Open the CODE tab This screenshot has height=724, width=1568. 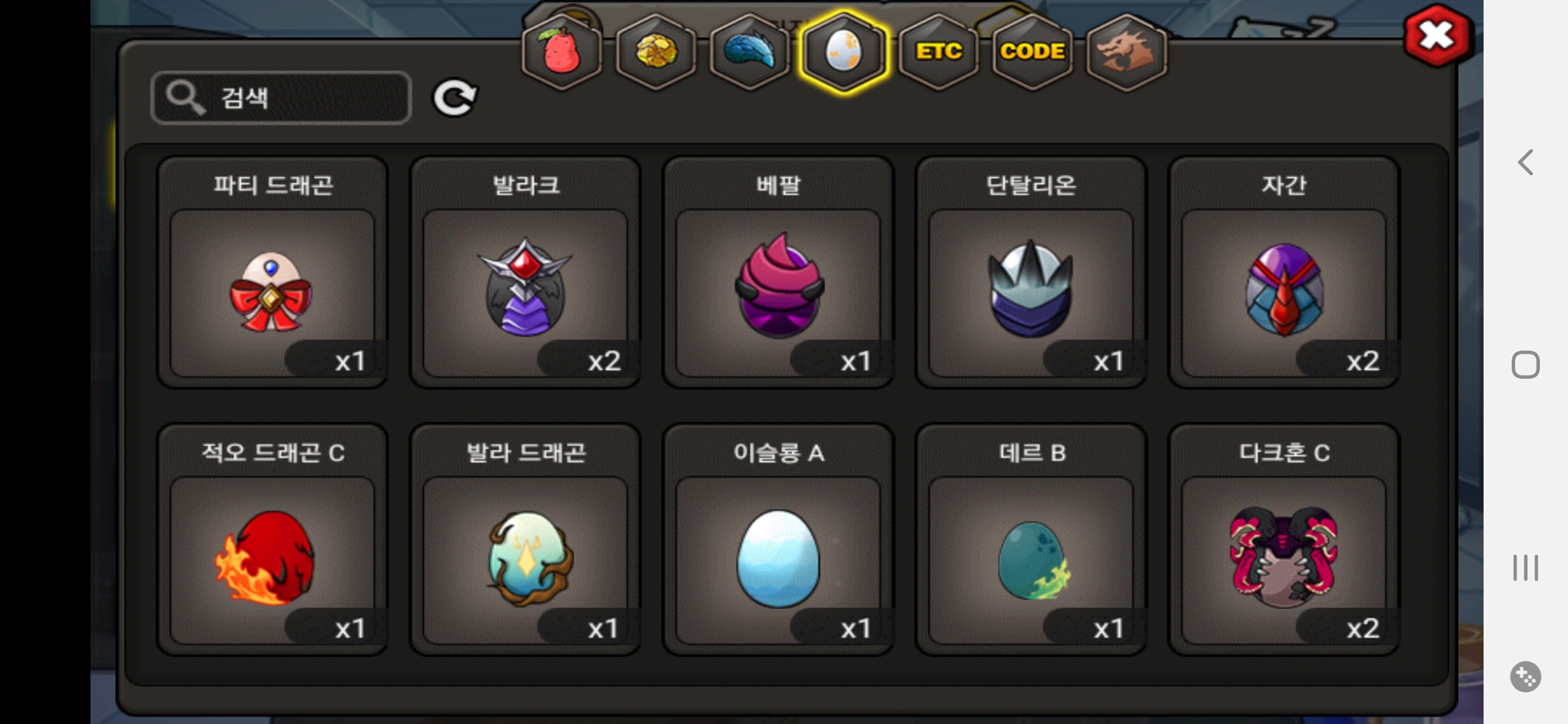coord(1033,52)
